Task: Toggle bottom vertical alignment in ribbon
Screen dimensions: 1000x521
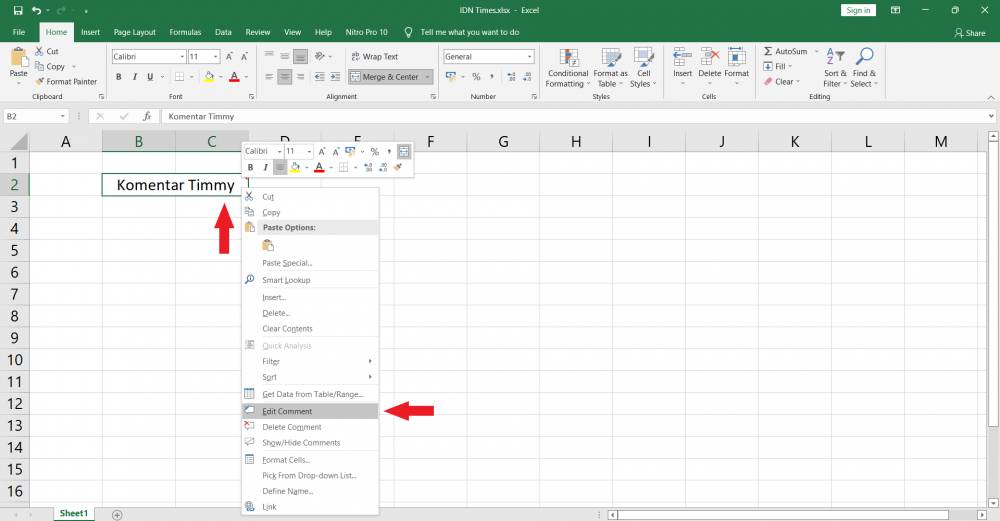Action: 300,57
